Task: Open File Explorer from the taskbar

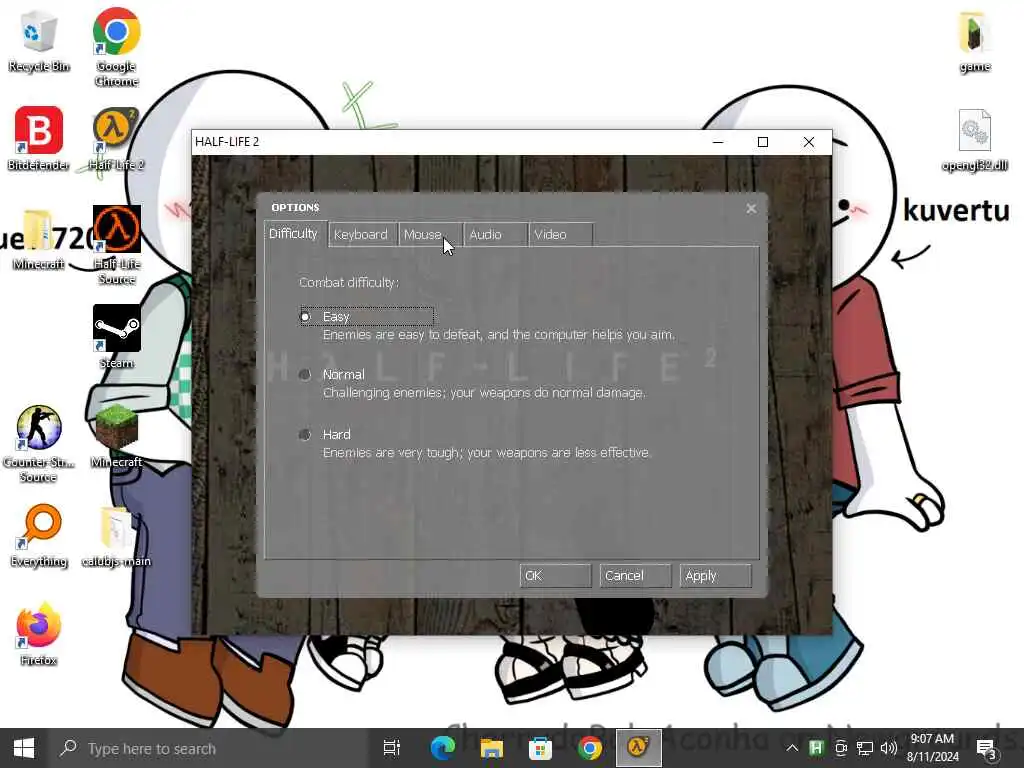Action: [x=492, y=748]
